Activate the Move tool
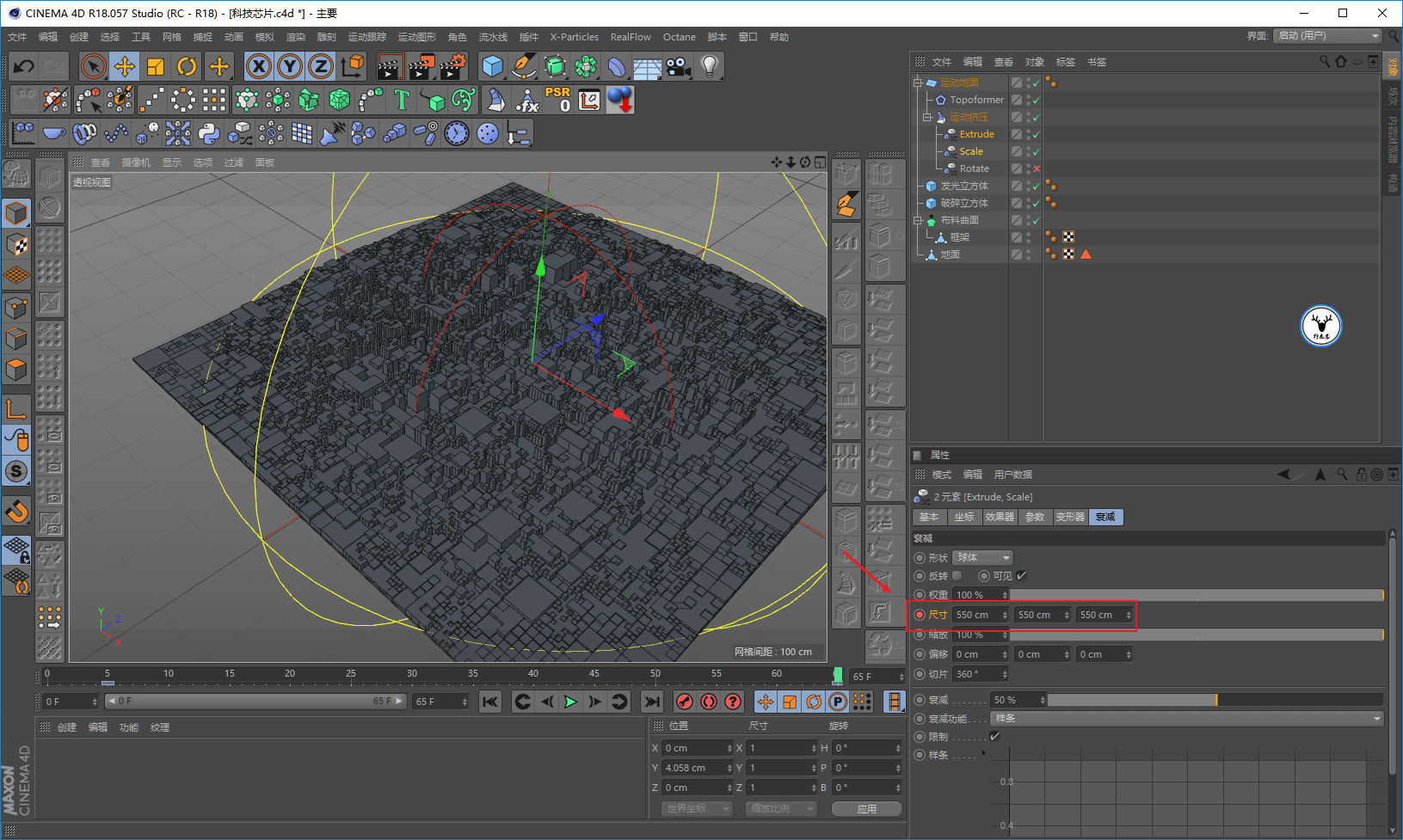Image resolution: width=1403 pixels, height=840 pixels. 125,66
